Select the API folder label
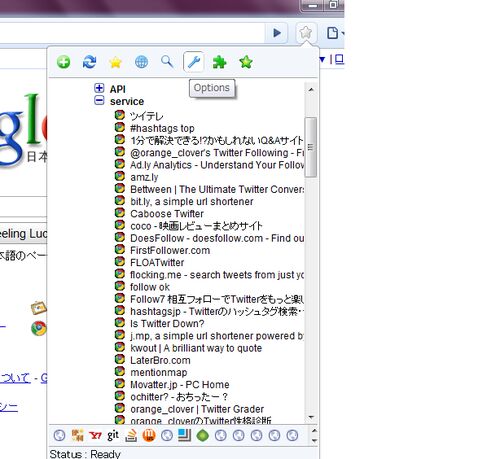 118,89
